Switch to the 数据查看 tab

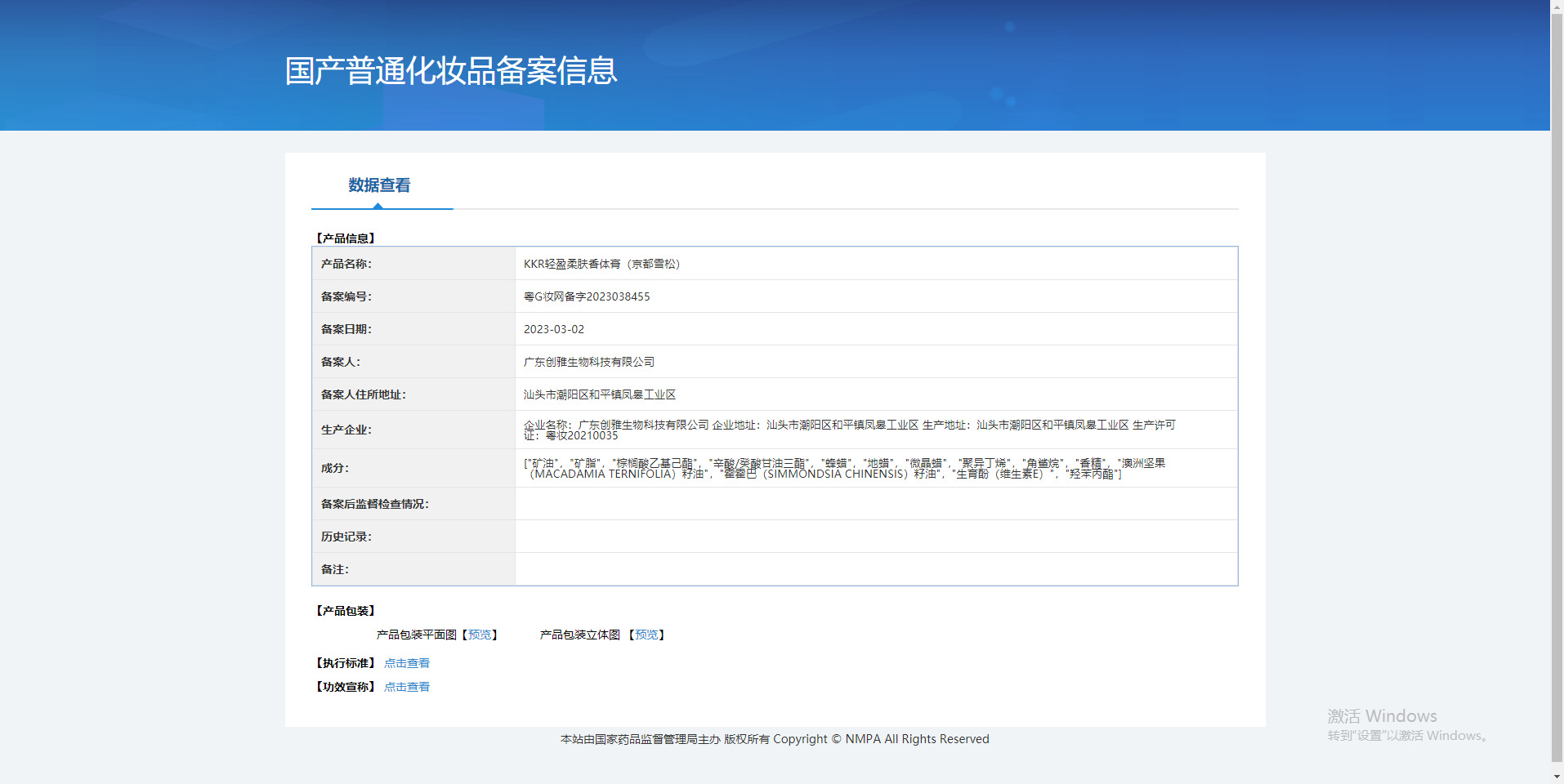click(379, 185)
